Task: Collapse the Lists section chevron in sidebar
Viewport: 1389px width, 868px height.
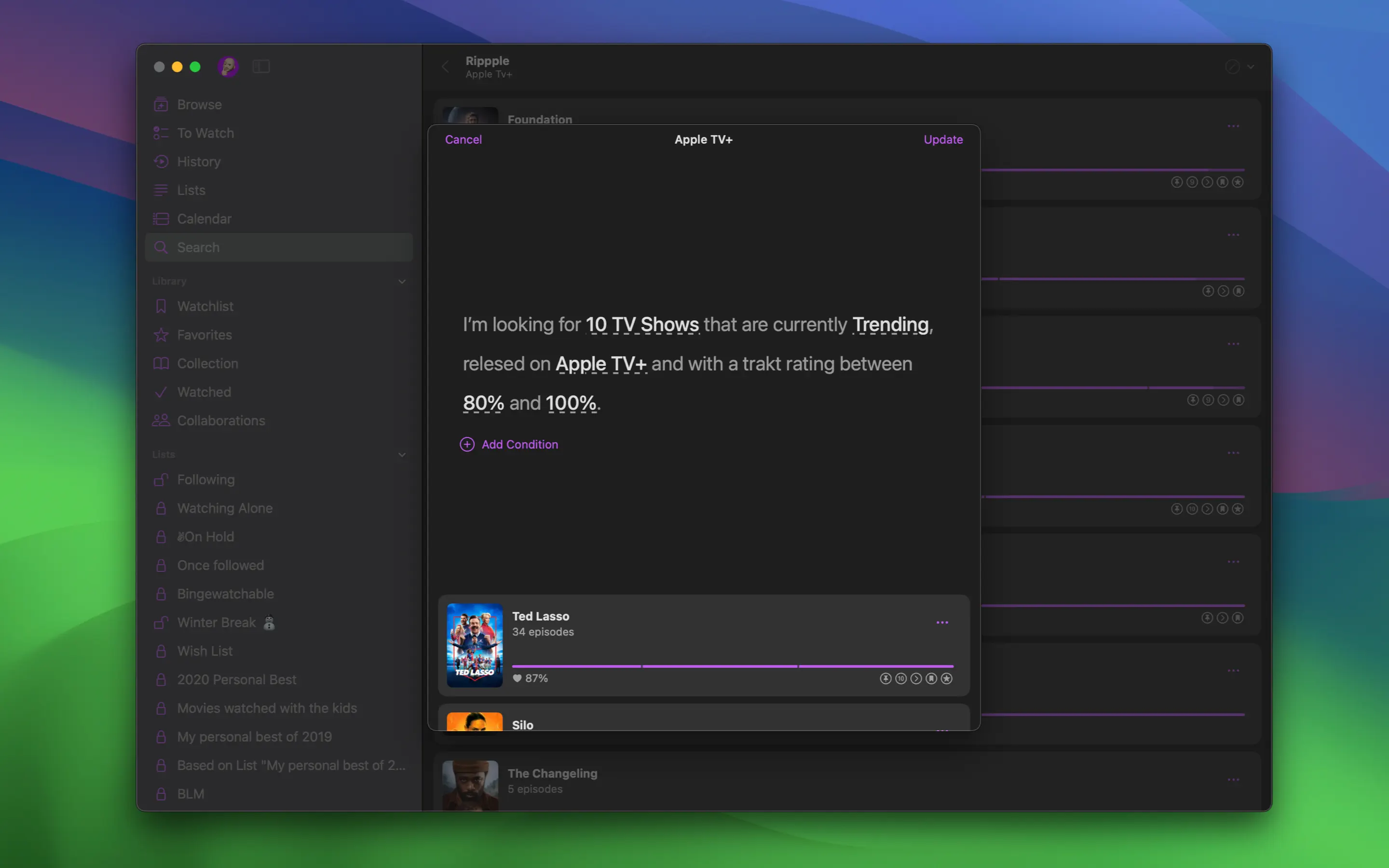Action: tap(402, 455)
